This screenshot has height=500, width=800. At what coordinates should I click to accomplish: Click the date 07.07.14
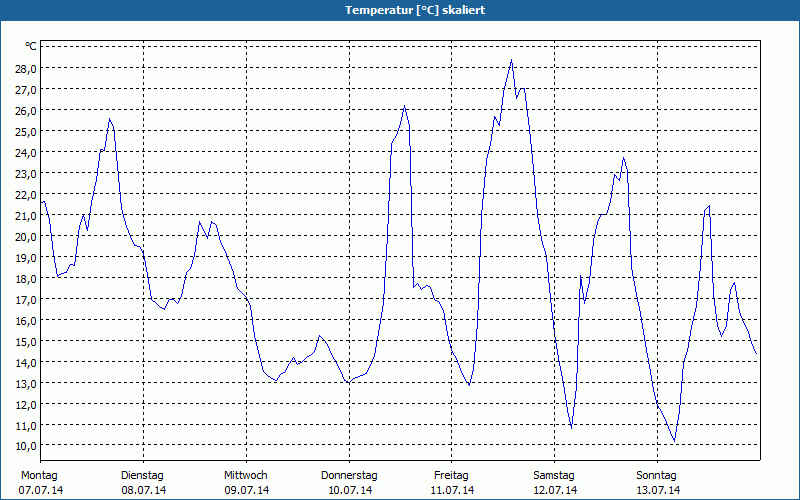(41, 490)
